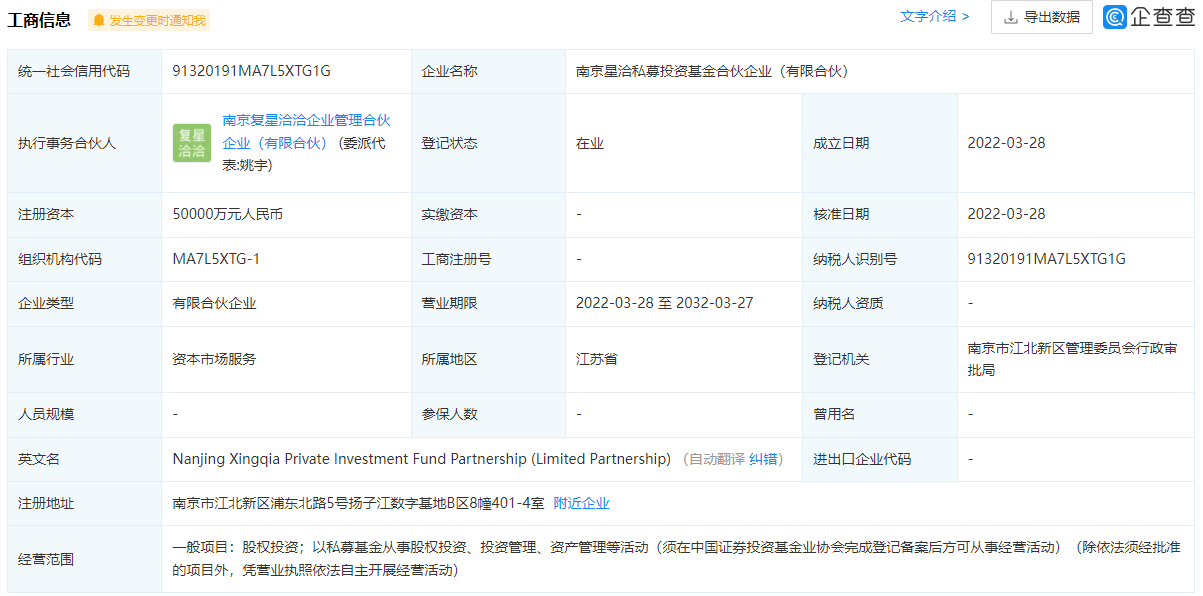Click 自动翻译 note text

pyautogui.click(x=717, y=459)
